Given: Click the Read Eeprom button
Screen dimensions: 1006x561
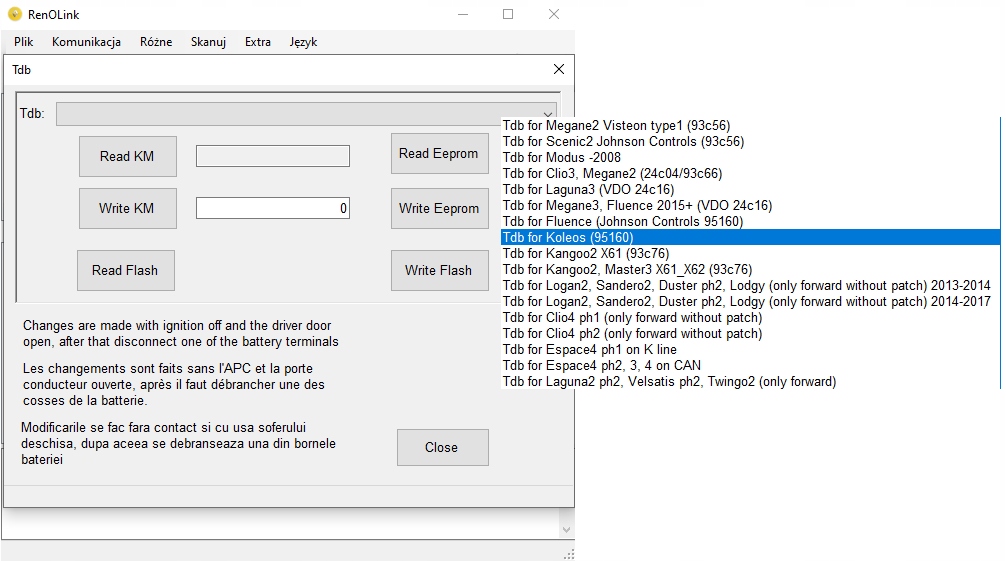Looking at the screenshot, I should pos(439,154).
